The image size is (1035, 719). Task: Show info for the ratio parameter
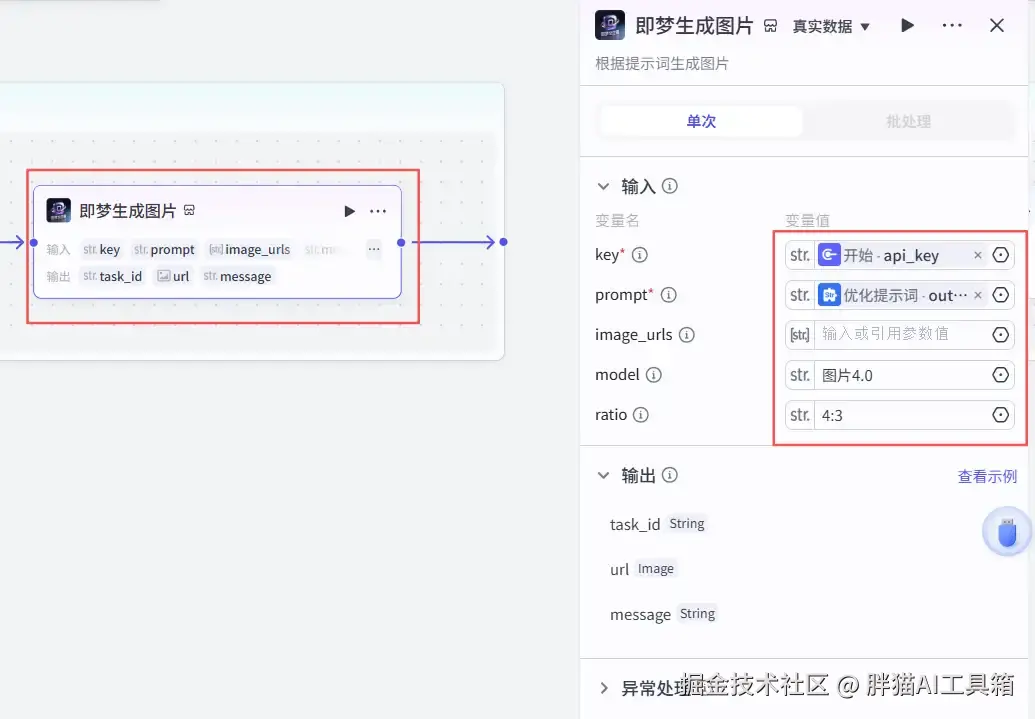click(x=640, y=415)
